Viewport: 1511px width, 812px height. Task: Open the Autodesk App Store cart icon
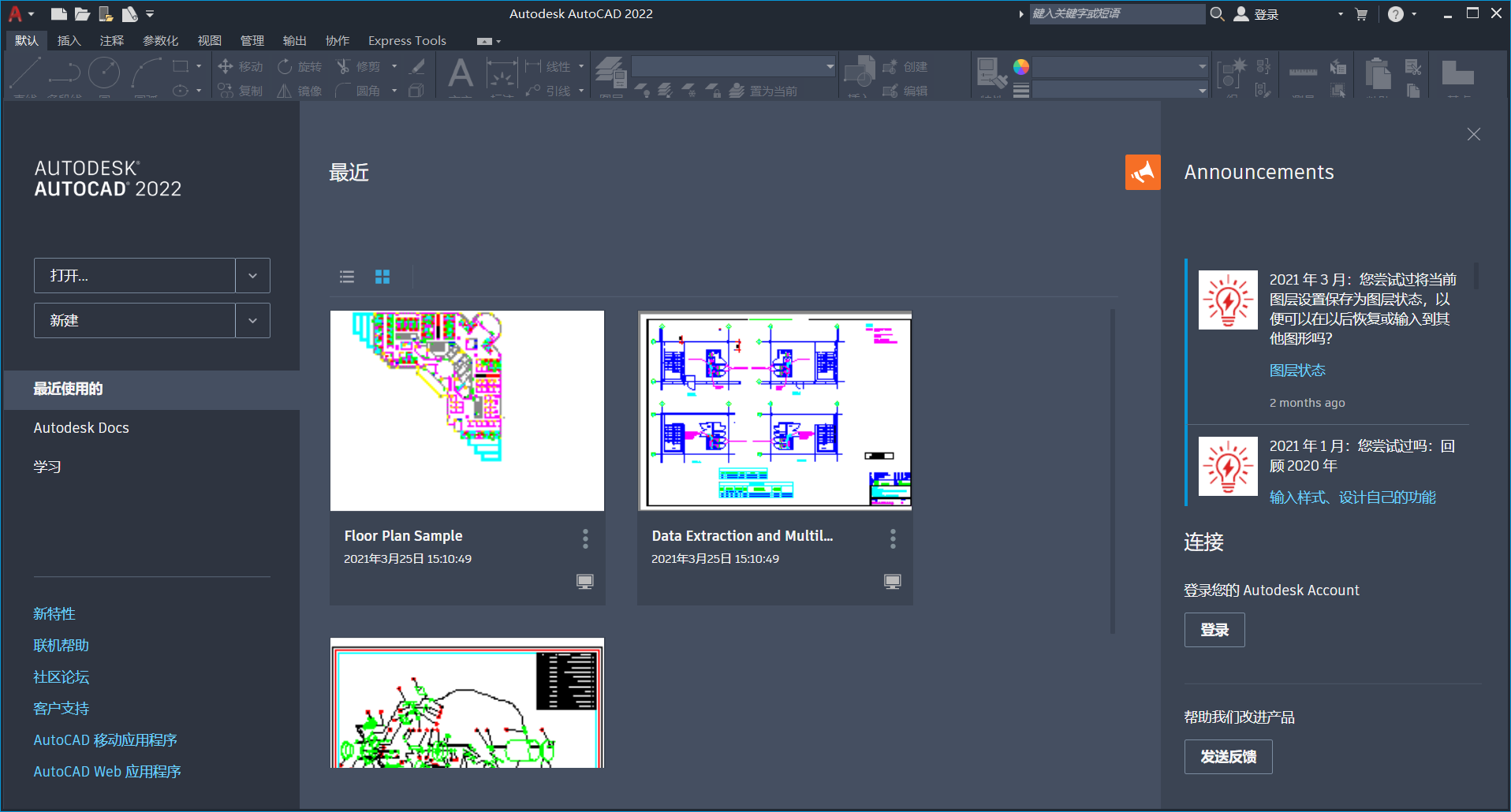pos(1361,14)
